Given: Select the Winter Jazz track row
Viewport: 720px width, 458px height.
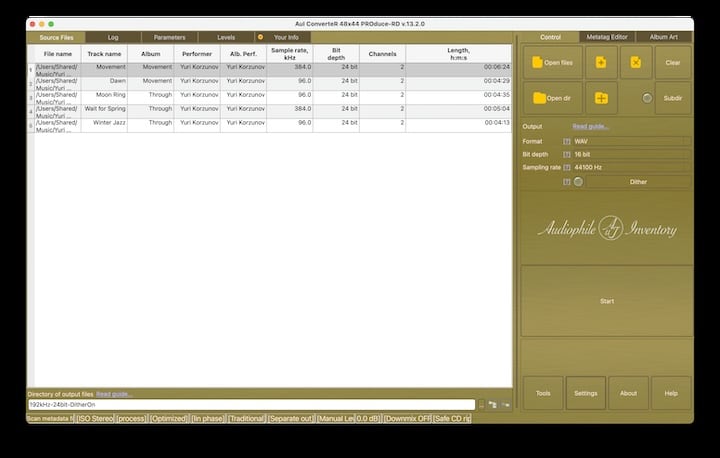Looking at the screenshot, I should (270, 126).
